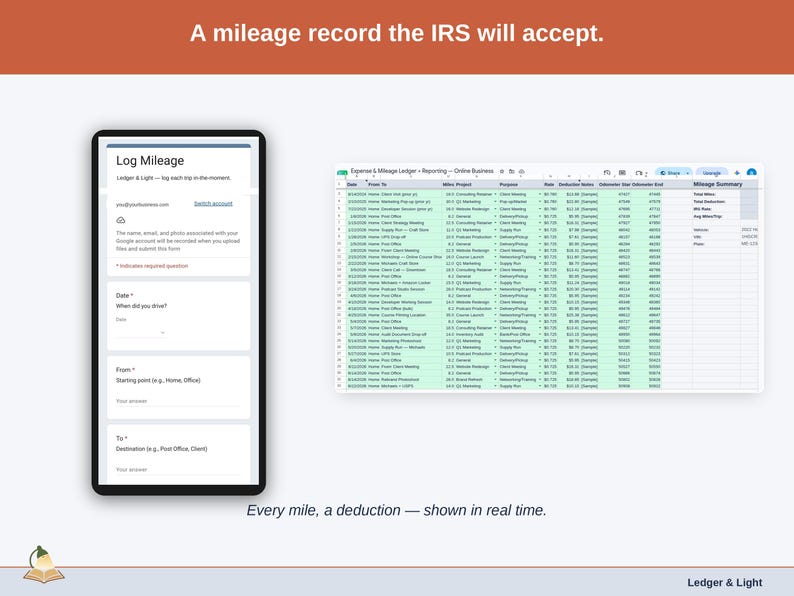Focus the From 'Your answer' field
Screen dimensions: 794x596
178,401
